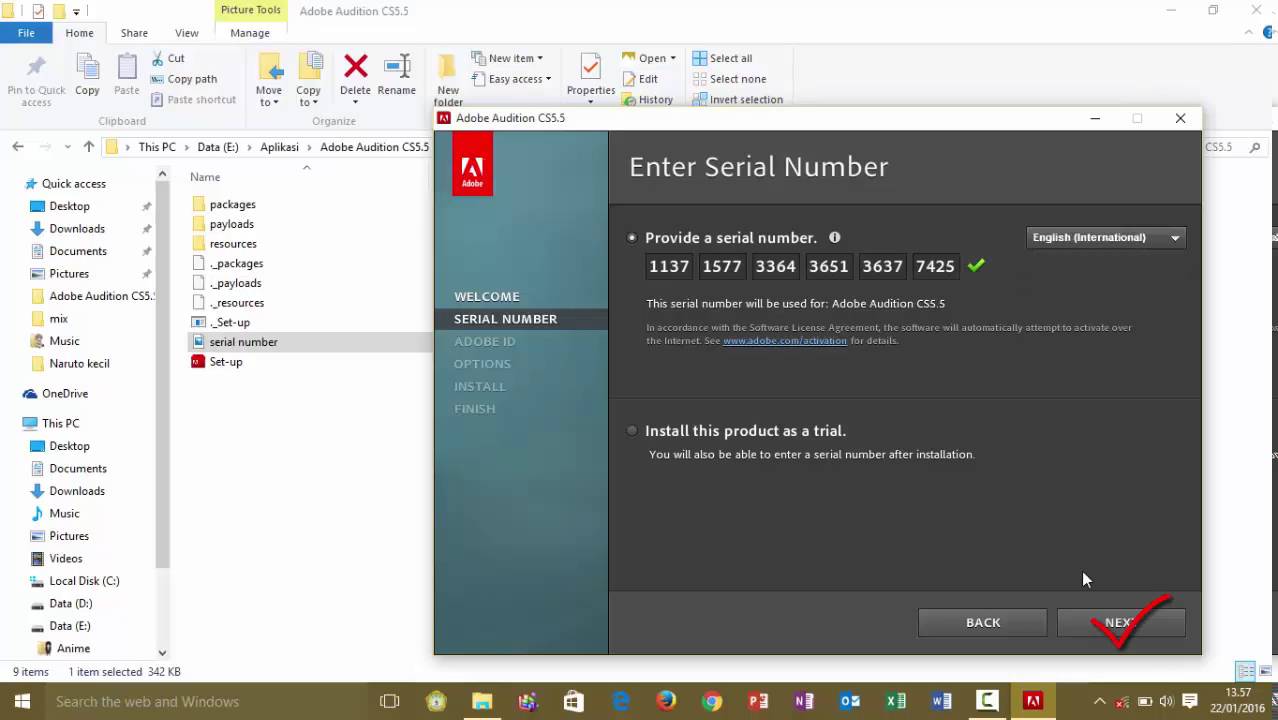Click Copy path in Explorer ribbon
Image resolution: width=1278 pixels, height=720 pixels.
184,79
